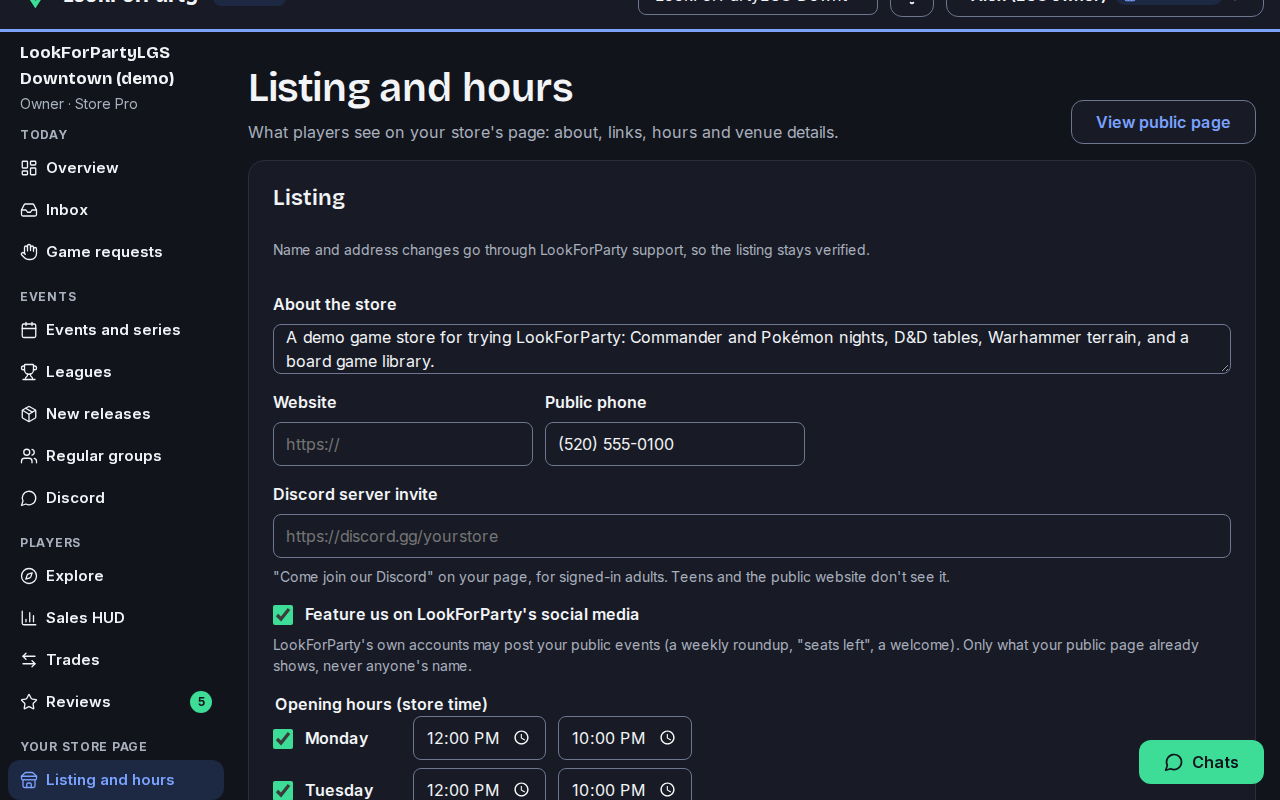Open the Chats button
Screen dimensions: 1280x800
pos(1201,762)
